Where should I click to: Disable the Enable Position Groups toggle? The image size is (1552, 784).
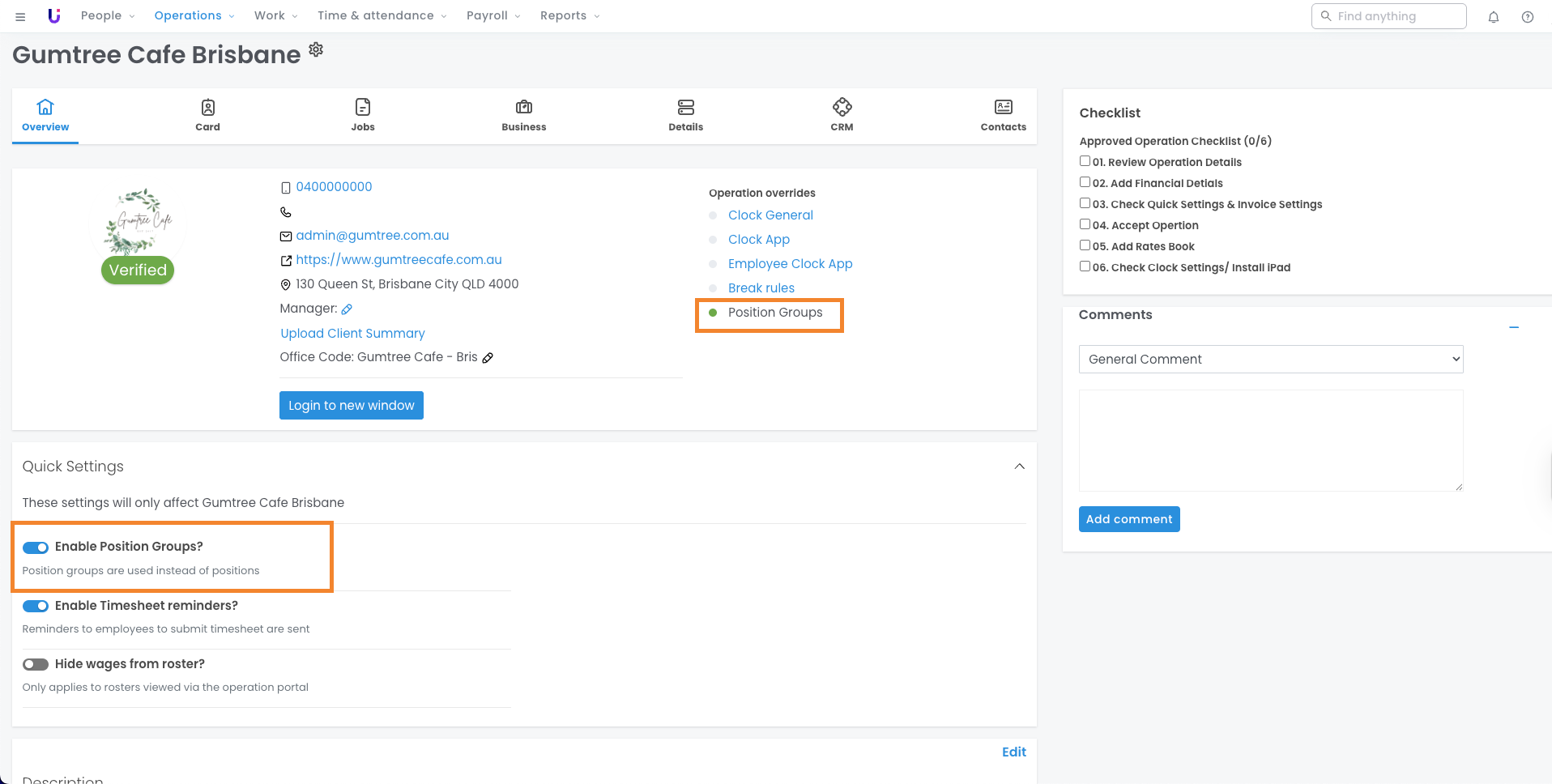coord(36,548)
